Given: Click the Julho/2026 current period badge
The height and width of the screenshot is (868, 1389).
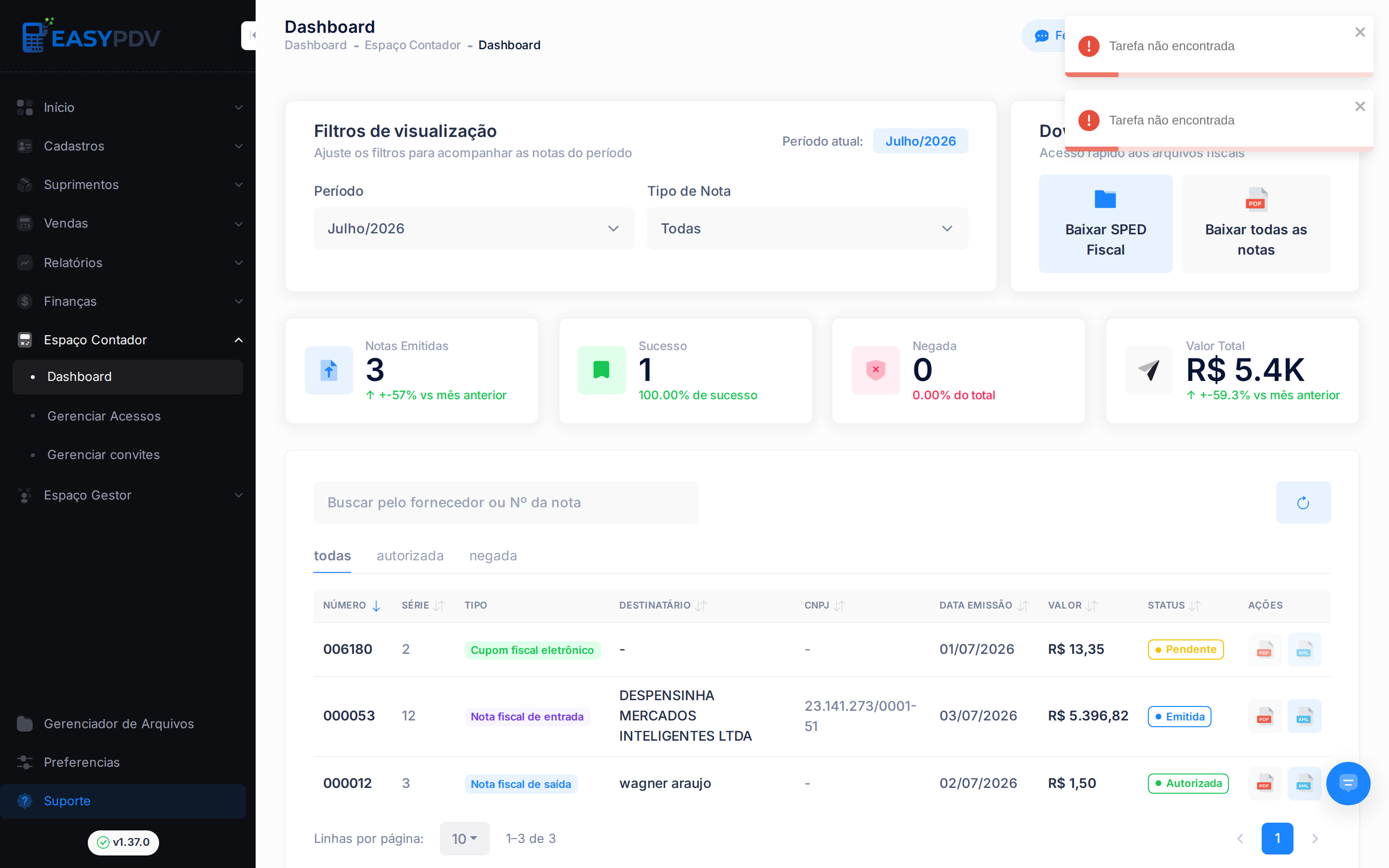Looking at the screenshot, I should click(x=920, y=141).
